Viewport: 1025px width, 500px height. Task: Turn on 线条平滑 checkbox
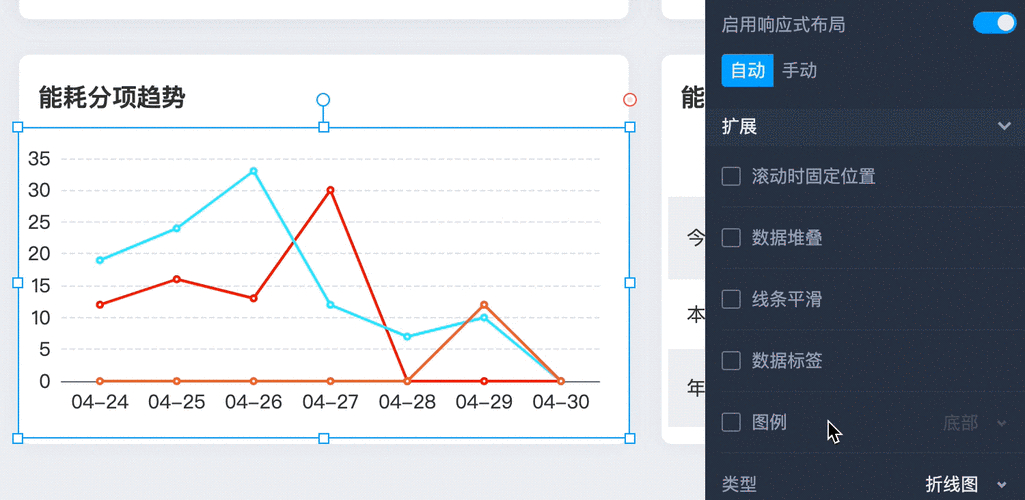[731, 299]
